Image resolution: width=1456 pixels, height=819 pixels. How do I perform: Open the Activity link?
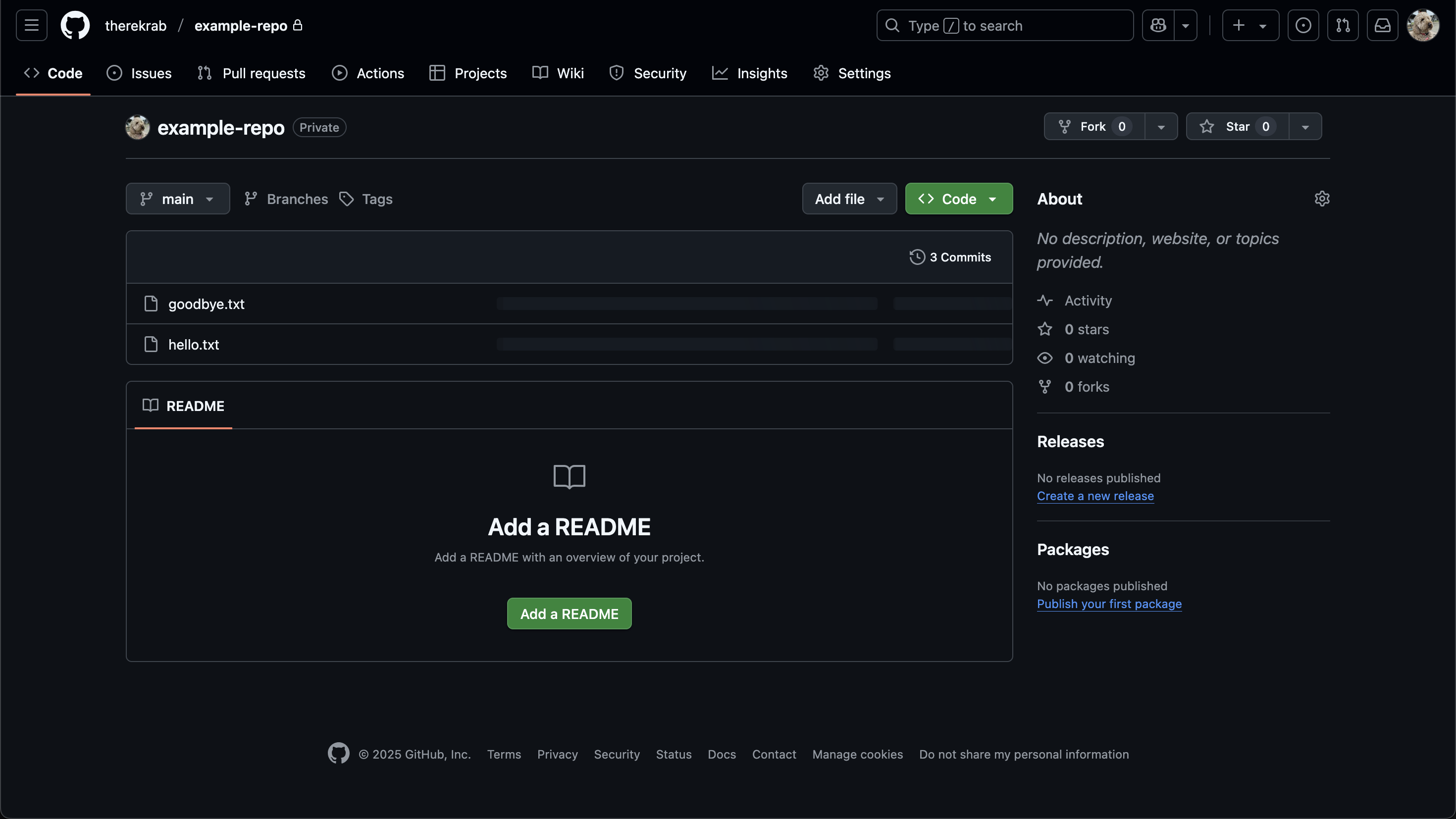tap(1075, 301)
